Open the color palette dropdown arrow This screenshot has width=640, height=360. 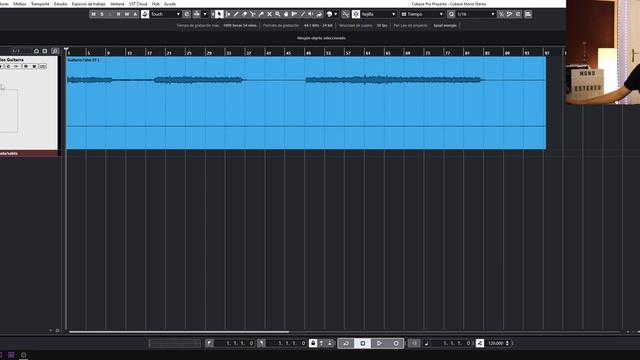point(336,14)
